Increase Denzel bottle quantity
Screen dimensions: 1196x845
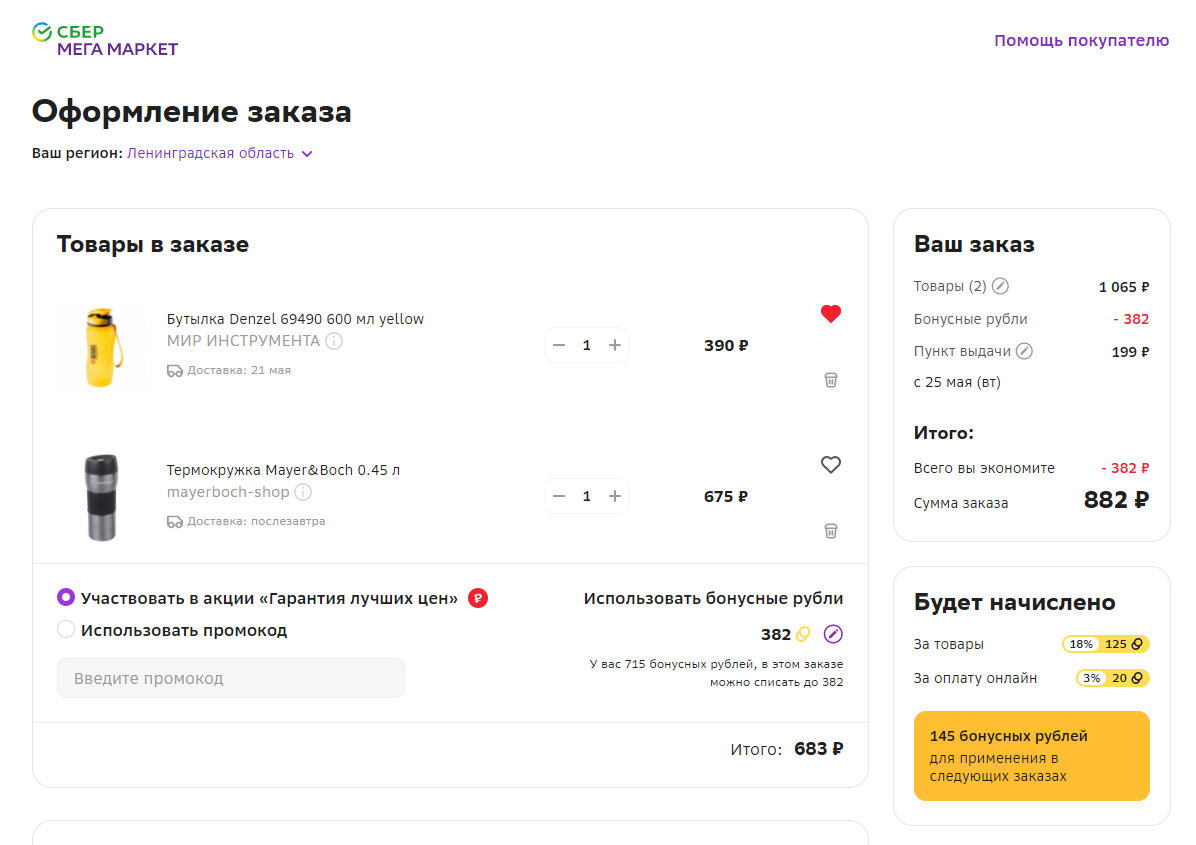coord(615,345)
